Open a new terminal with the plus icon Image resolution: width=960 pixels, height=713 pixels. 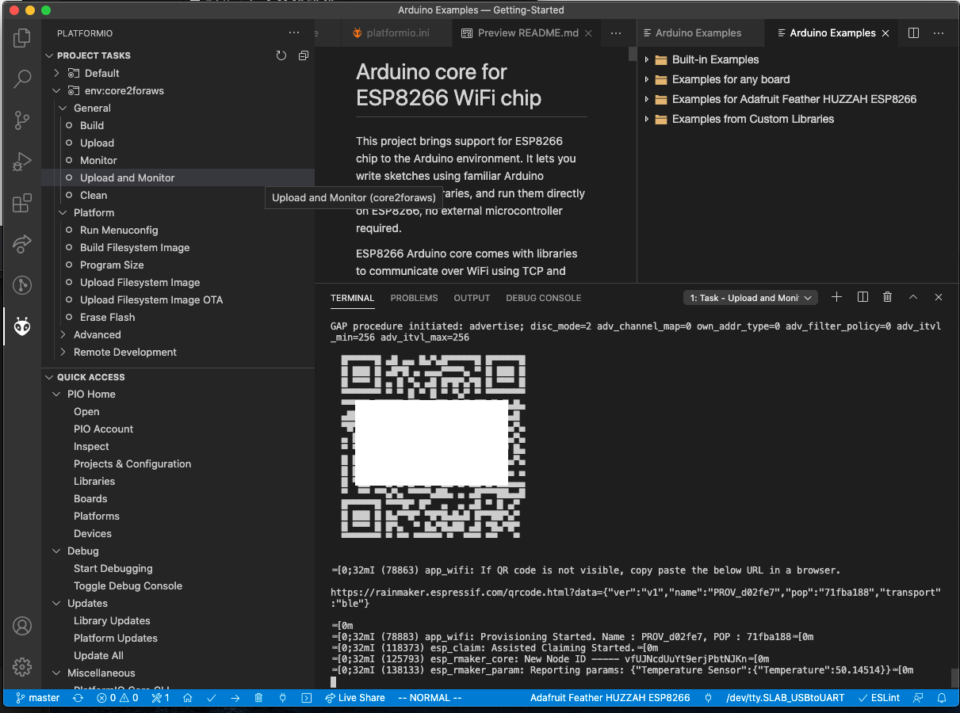click(x=837, y=297)
